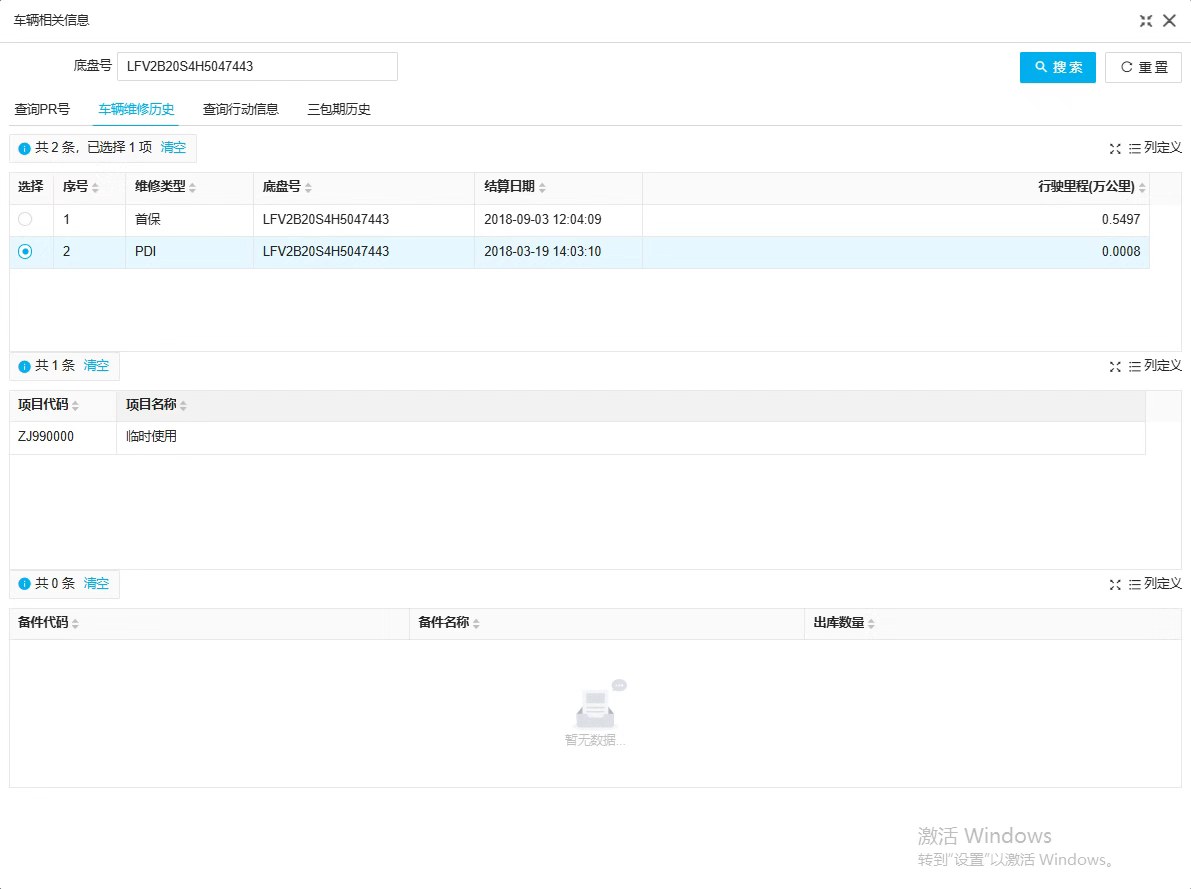The height and width of the screenshot is (889, 1191).
Task: Expand the 备件代码 table fullscreen icon
Action: click(x=1115, y=585)
